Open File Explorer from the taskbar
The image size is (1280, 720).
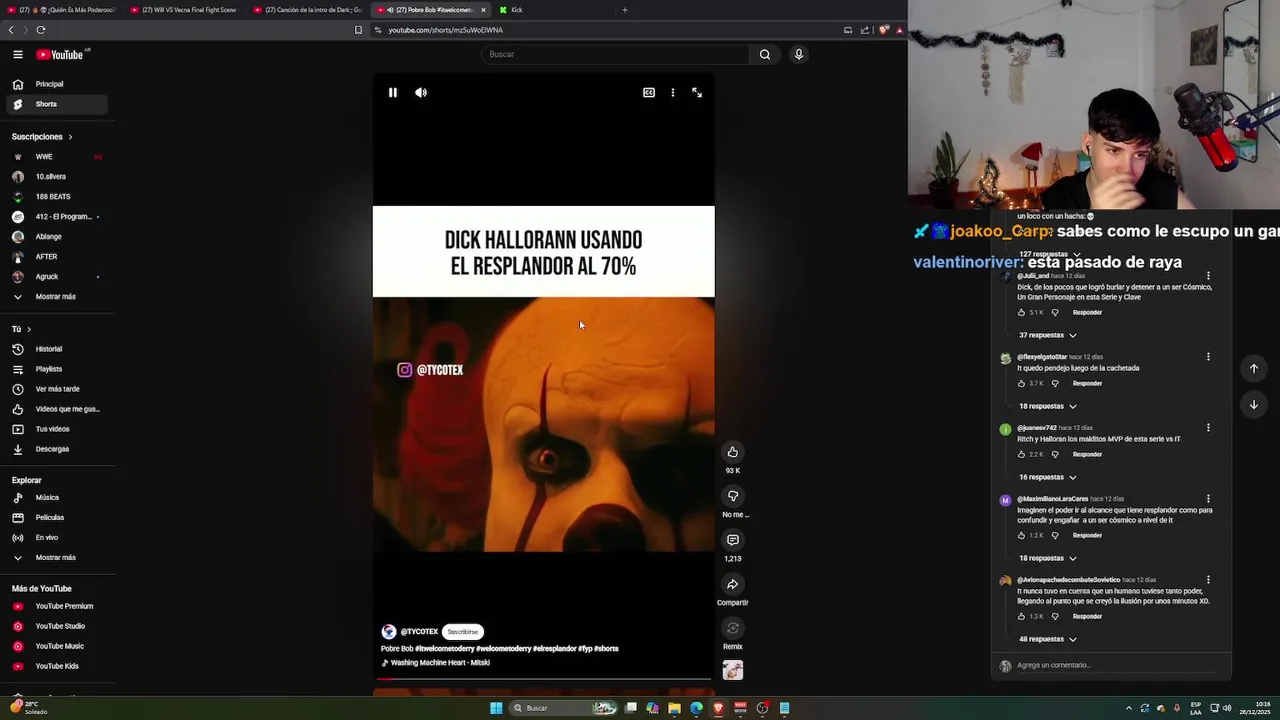[675, 708]
